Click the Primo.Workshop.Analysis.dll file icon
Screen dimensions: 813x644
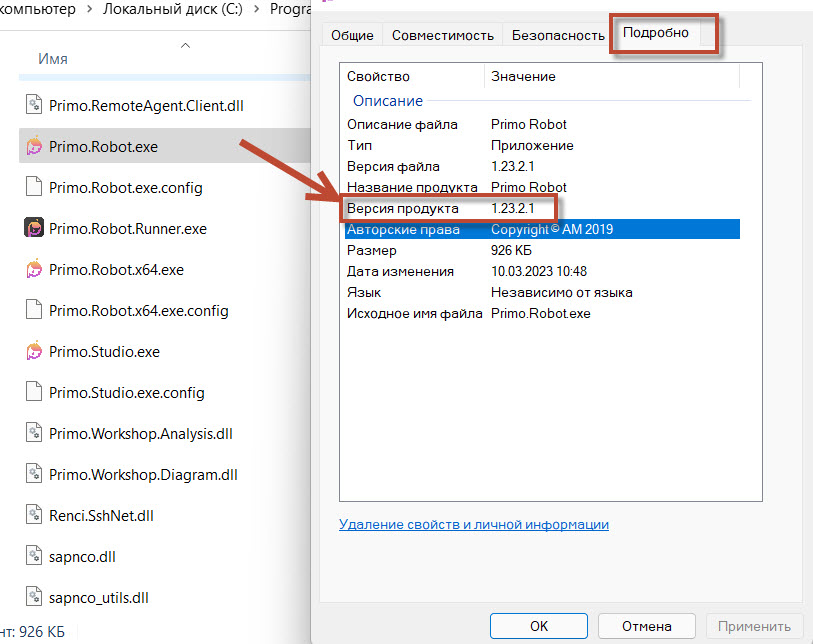pos(34,432)
